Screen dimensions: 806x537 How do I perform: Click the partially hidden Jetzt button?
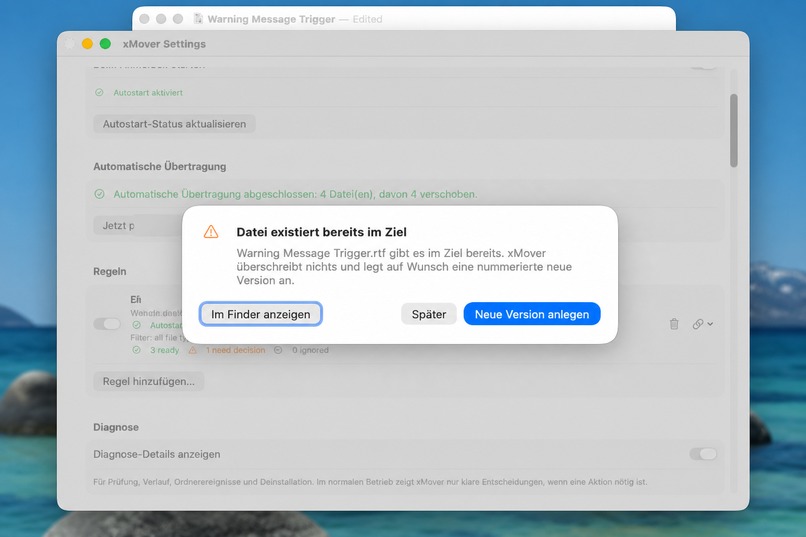pyautogui.click(x=137, y=226)
